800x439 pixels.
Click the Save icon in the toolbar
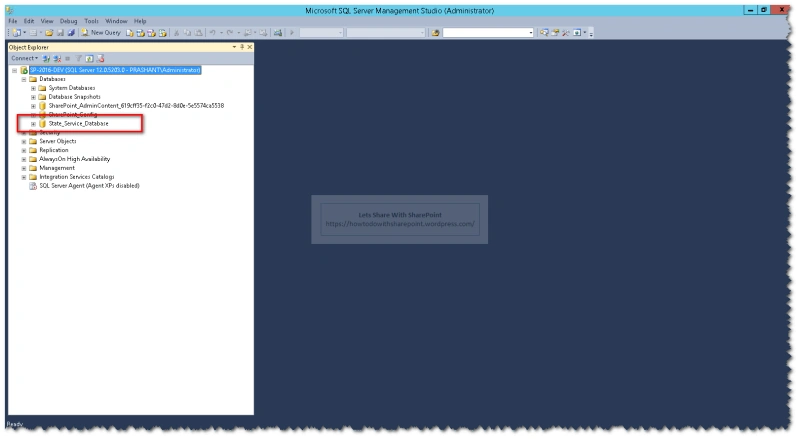60,33
